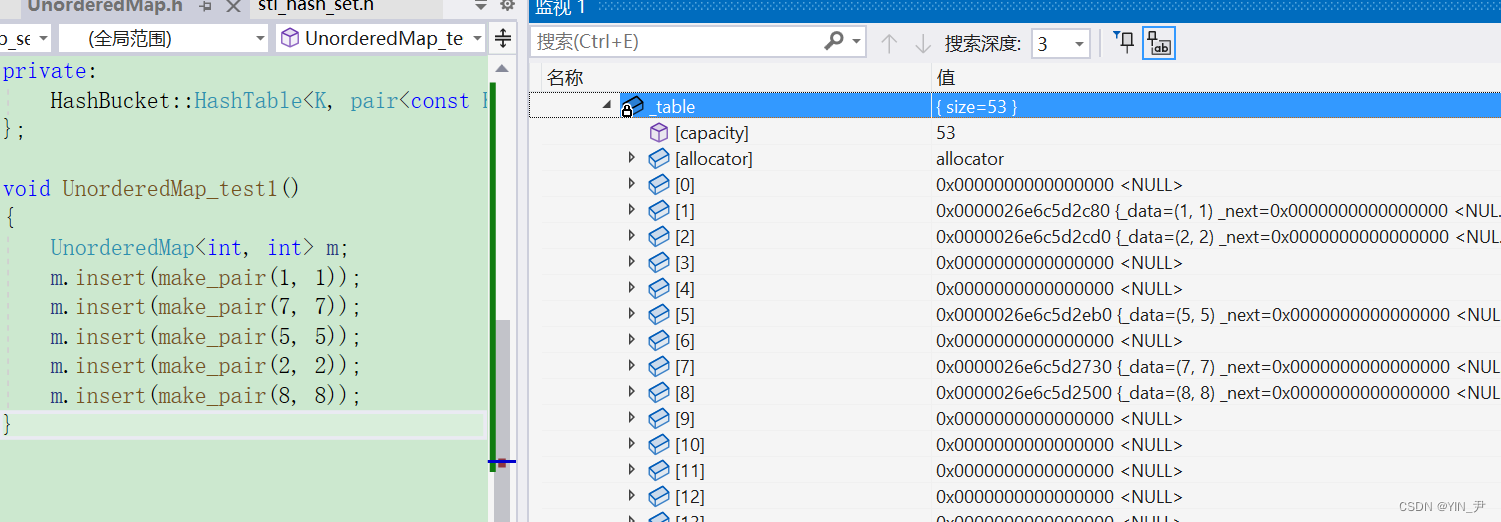Expand the [2] bucket entry
The width and height of the screenshot is (1501, 522).
[631, 235]
